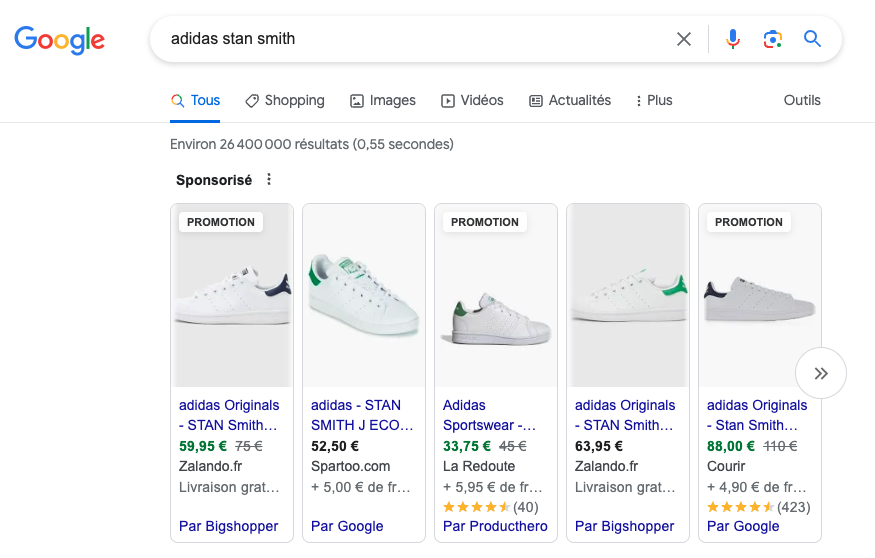
Task: Select the Actualités news tab
Action: click(569, 100)
